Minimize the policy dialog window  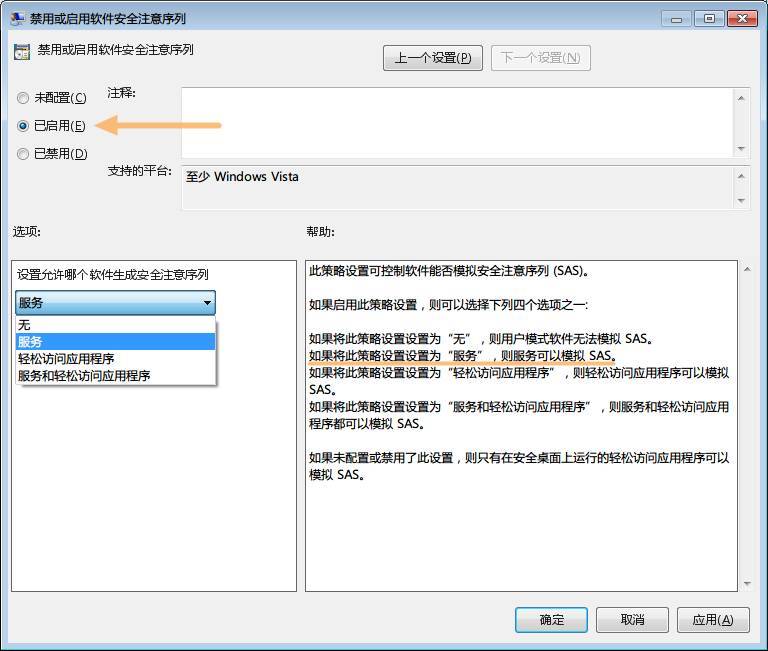(676, 19)
